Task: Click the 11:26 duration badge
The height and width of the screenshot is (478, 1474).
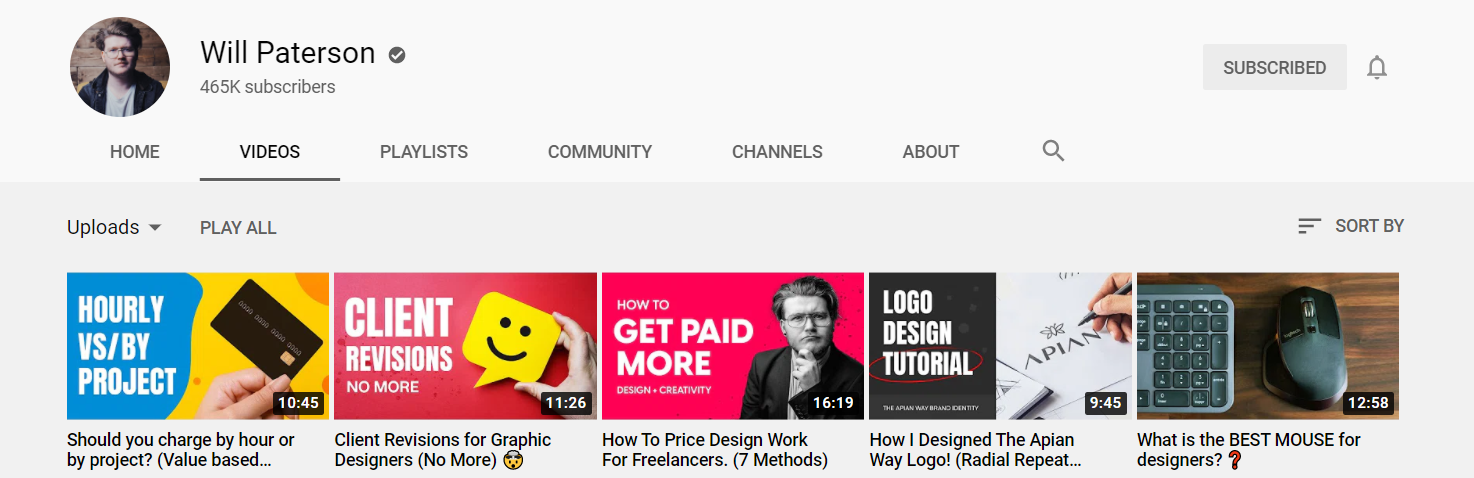Action: (x=565, y=403)
